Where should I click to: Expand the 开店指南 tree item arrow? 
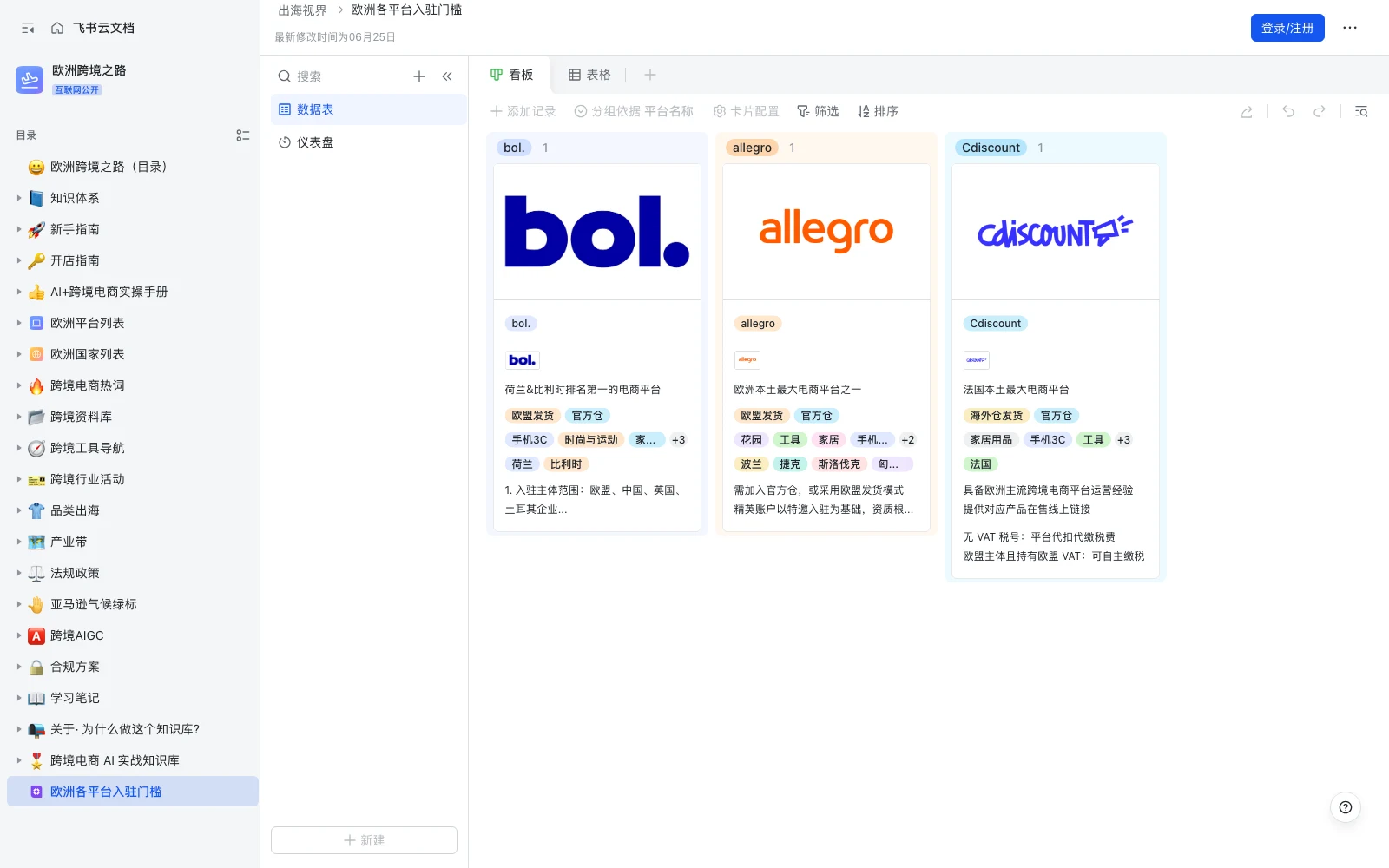(19, 260)
